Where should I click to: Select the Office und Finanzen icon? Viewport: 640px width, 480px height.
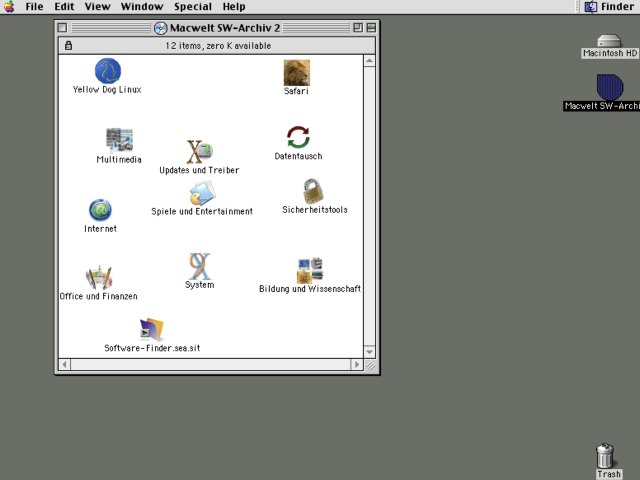pos(99,277)
